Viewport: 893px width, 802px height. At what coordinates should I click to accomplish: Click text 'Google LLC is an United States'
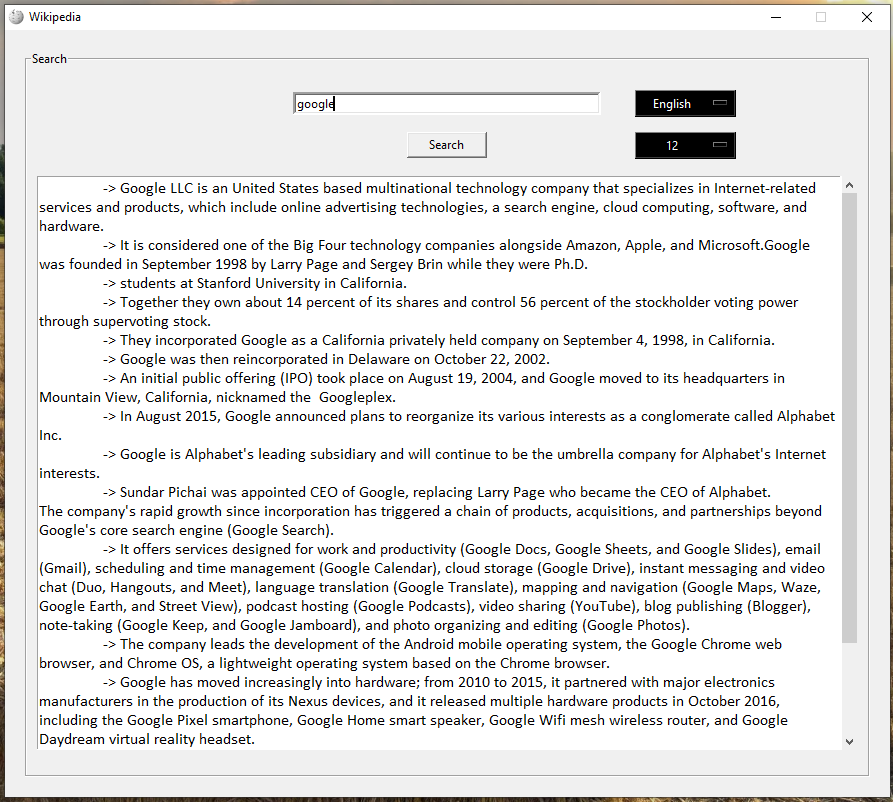click(220, 189)
